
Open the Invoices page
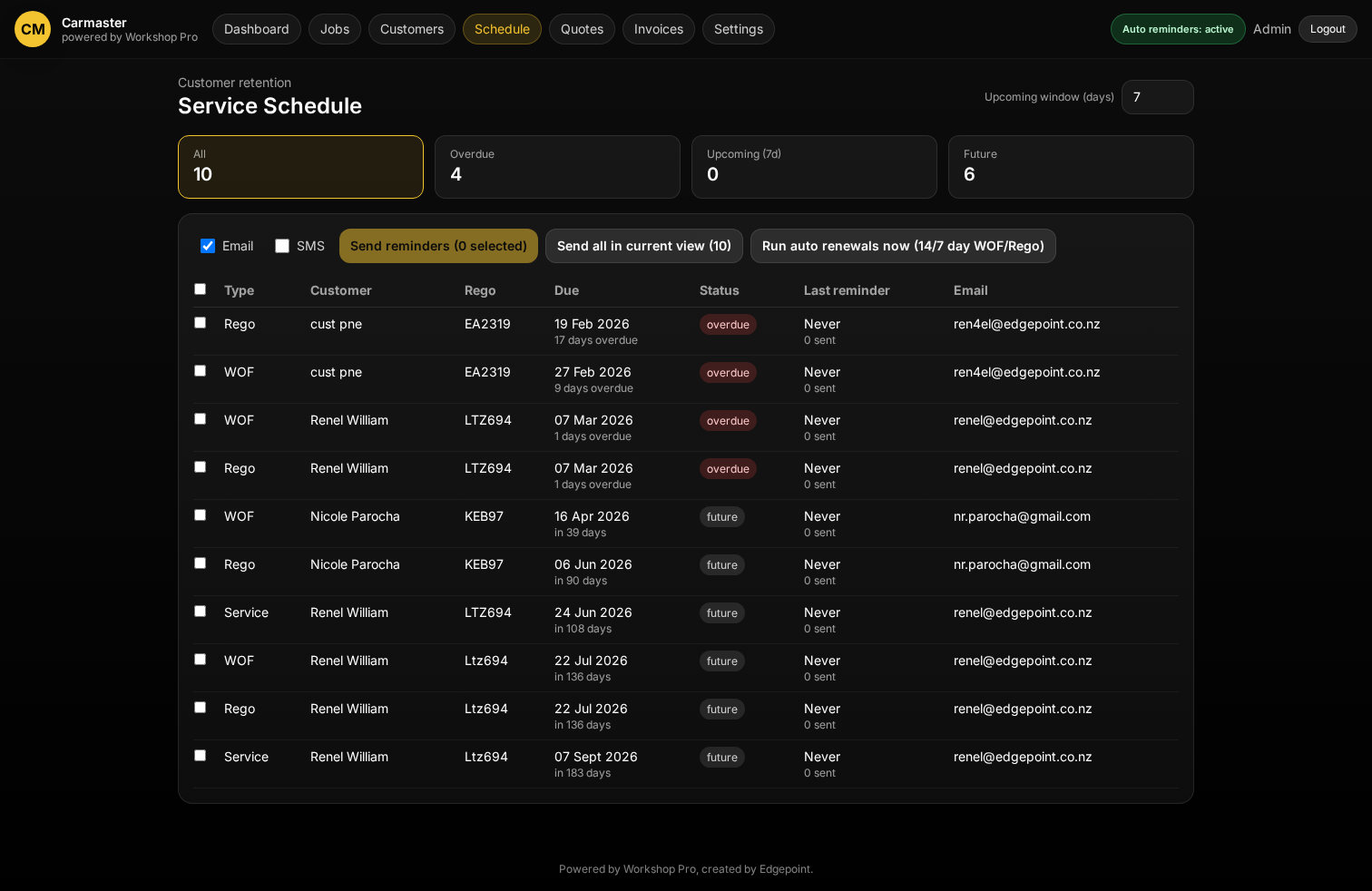click(658, 29)
